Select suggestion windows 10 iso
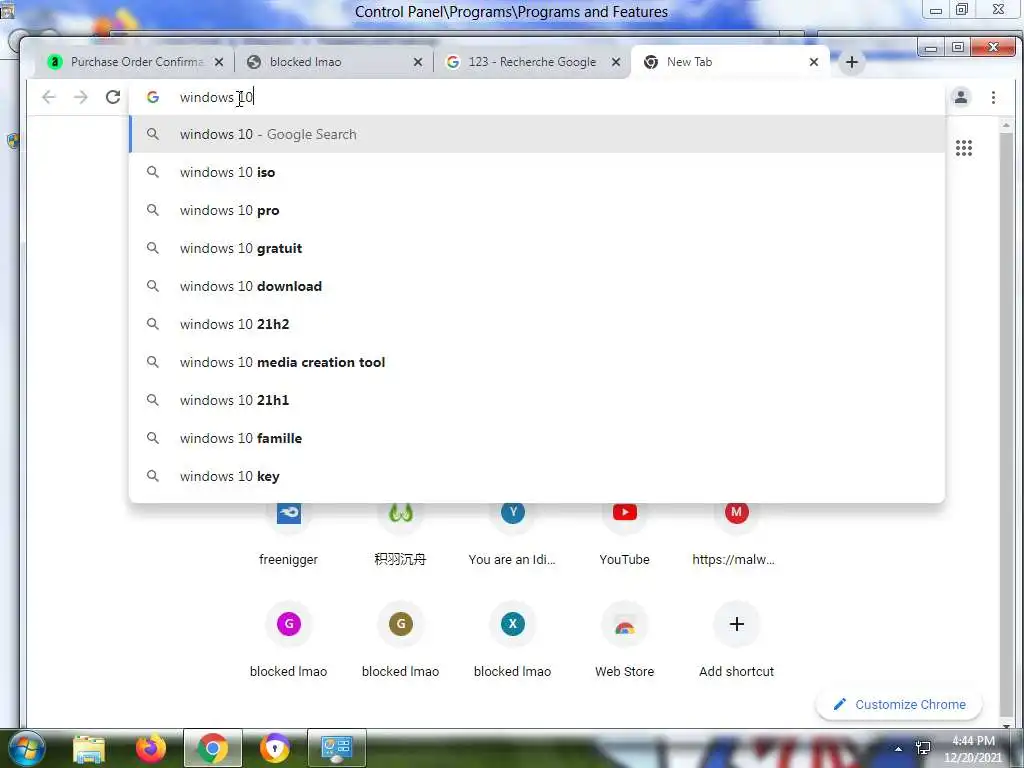This screenshot has width=1024, height=768. [x=537, y=172]
